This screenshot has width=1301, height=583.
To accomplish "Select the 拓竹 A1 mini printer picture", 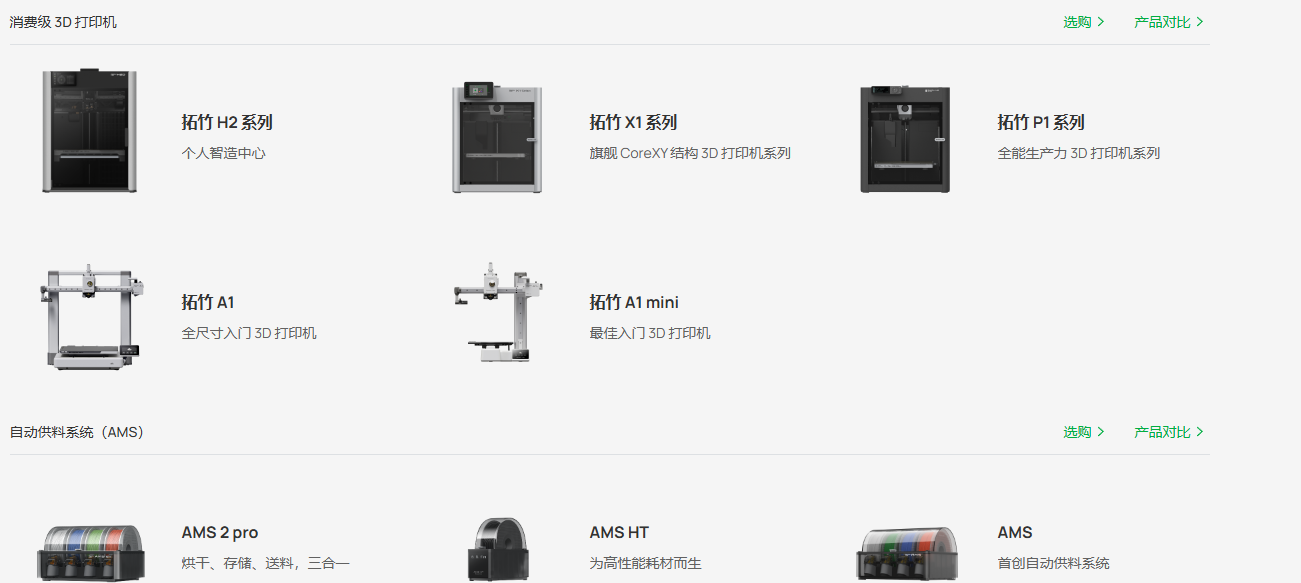I will pyautogui.click(x=498, y=312).
